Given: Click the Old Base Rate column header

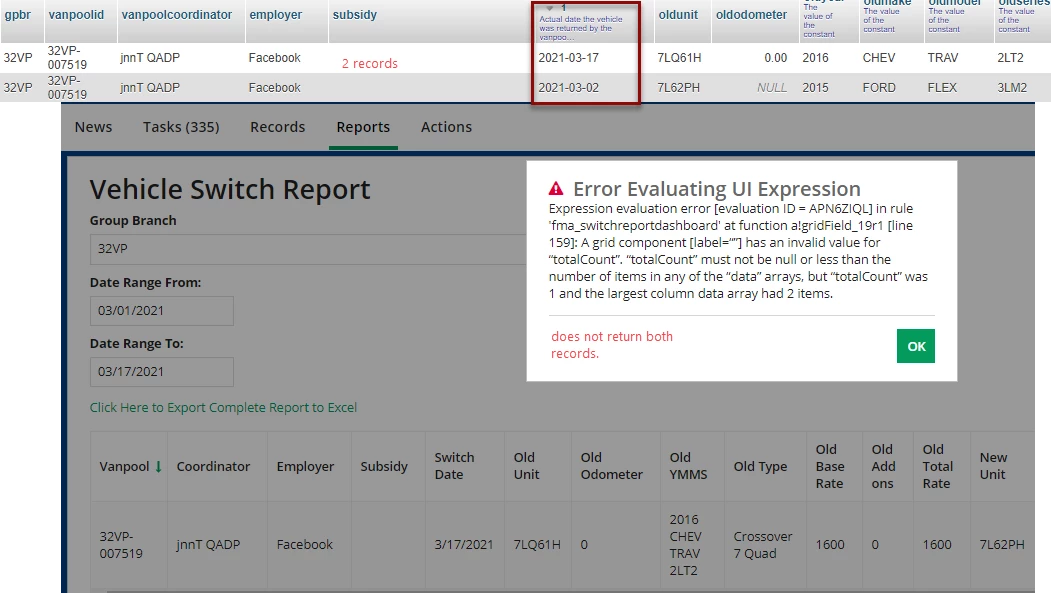Looking at the screenshot, I should [830, 466].
